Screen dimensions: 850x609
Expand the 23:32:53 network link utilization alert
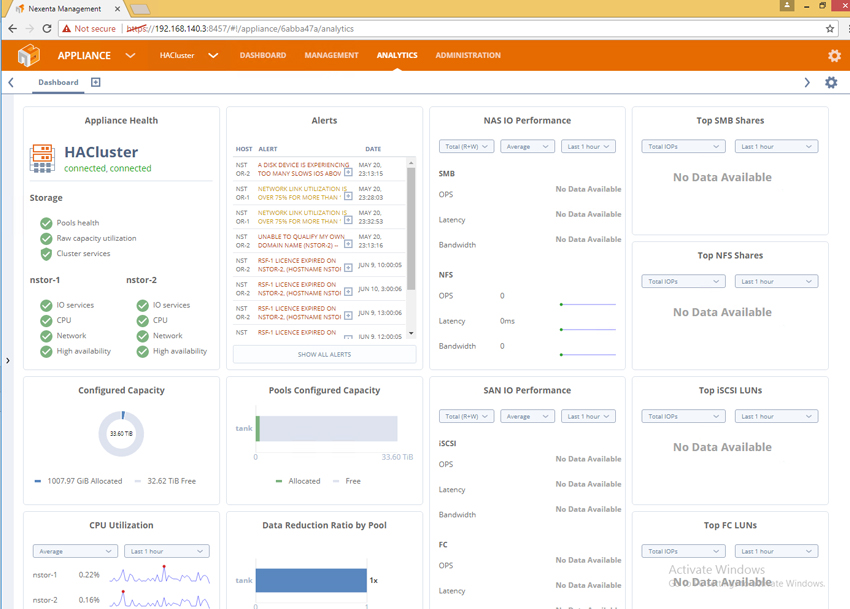(x=348, y=220)
